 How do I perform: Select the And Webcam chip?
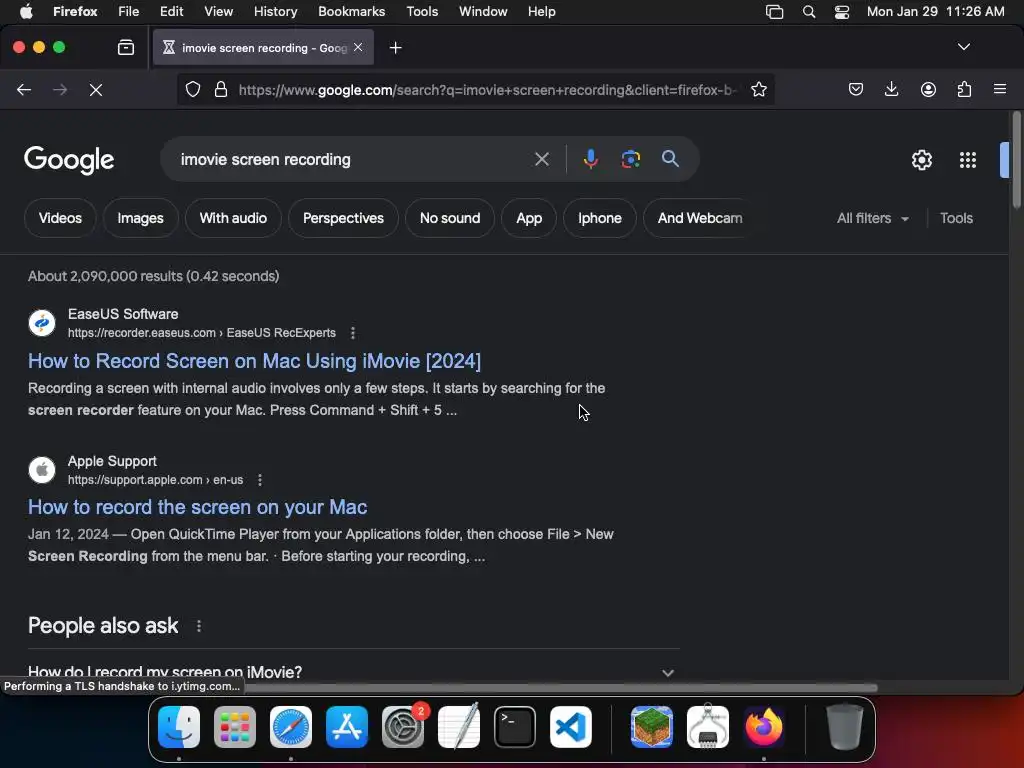[x=696, y=218]
